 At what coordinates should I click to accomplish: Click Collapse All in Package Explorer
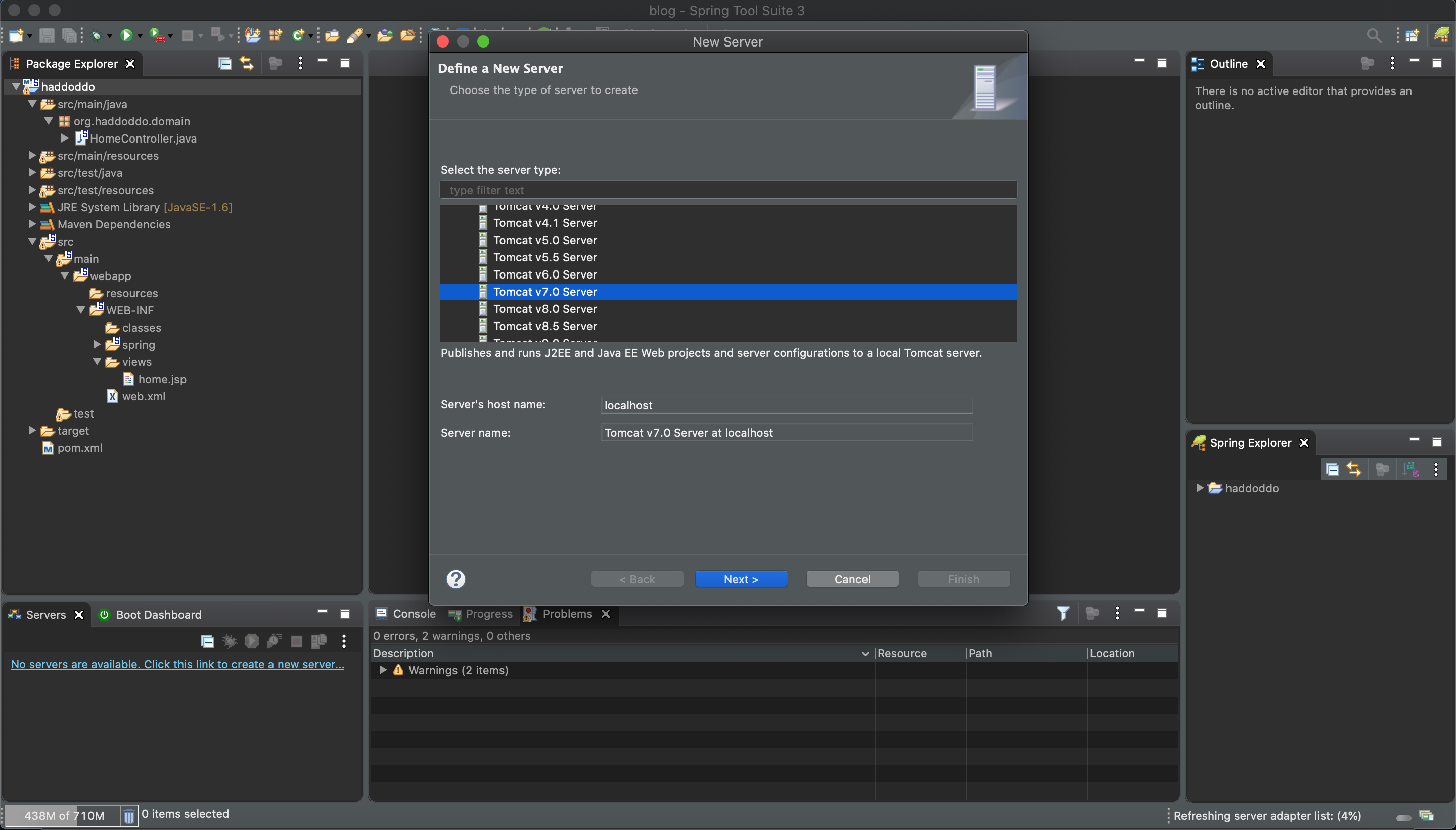224,63
